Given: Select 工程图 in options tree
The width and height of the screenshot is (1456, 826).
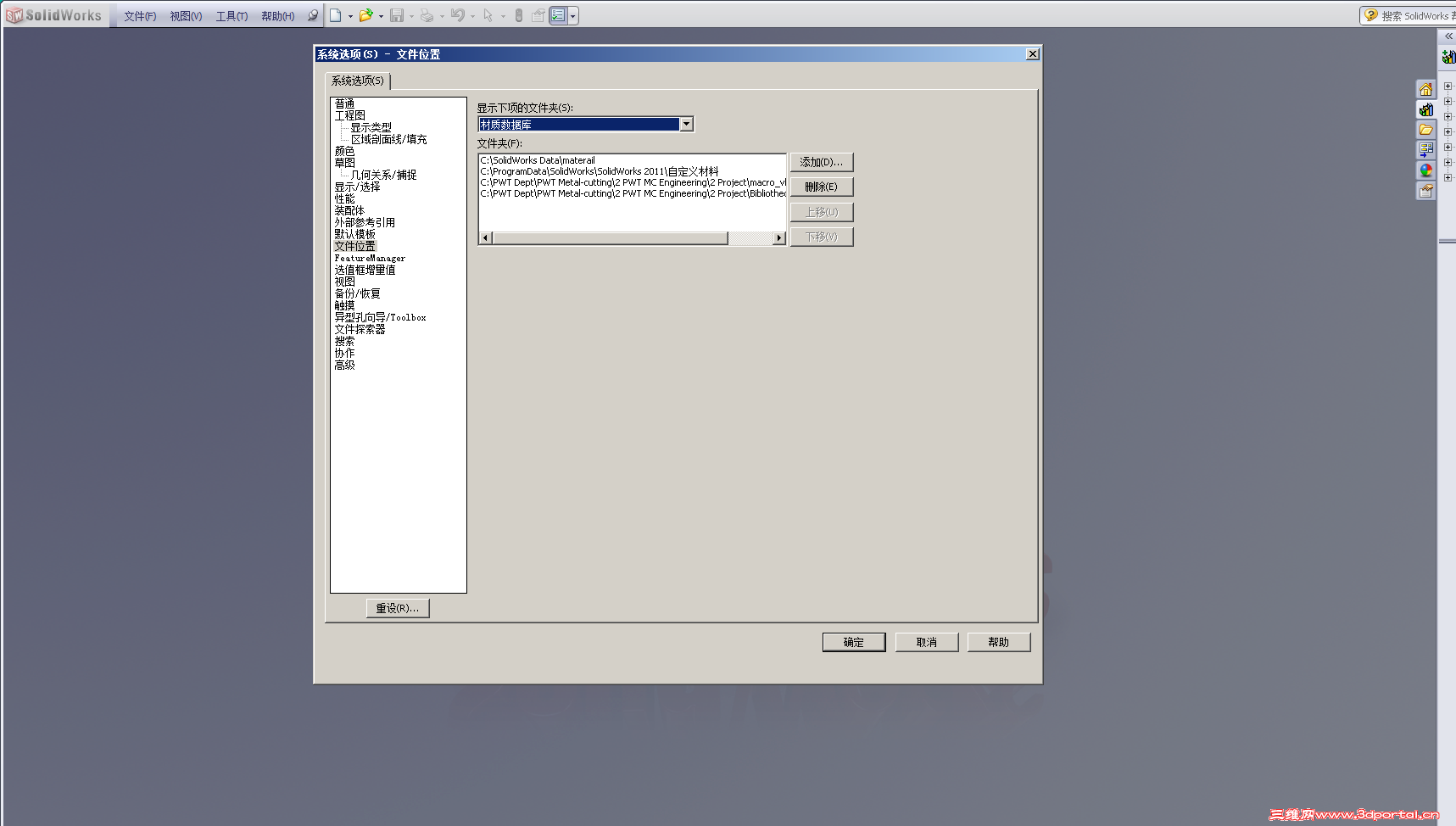Looking at the screenshot, I should [x=349, y=115].
